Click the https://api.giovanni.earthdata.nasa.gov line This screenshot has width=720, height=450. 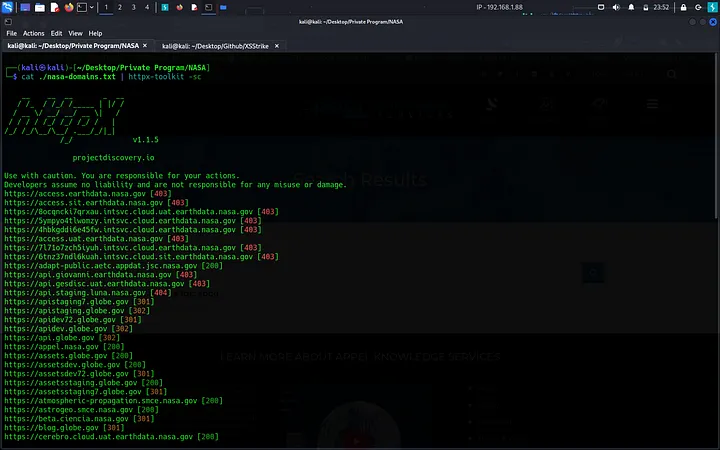tap(101, 275)
